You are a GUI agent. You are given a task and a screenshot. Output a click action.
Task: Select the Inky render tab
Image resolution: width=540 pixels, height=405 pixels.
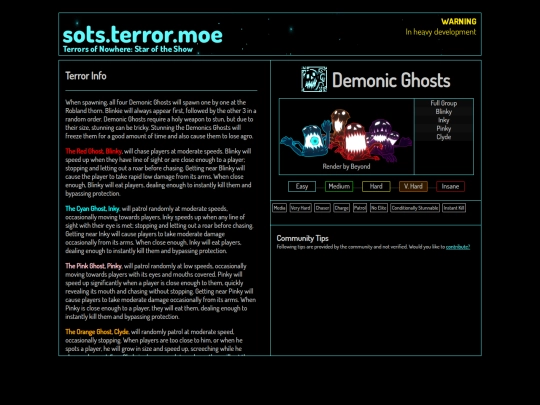pyautogui.click(x=444, y=120)
